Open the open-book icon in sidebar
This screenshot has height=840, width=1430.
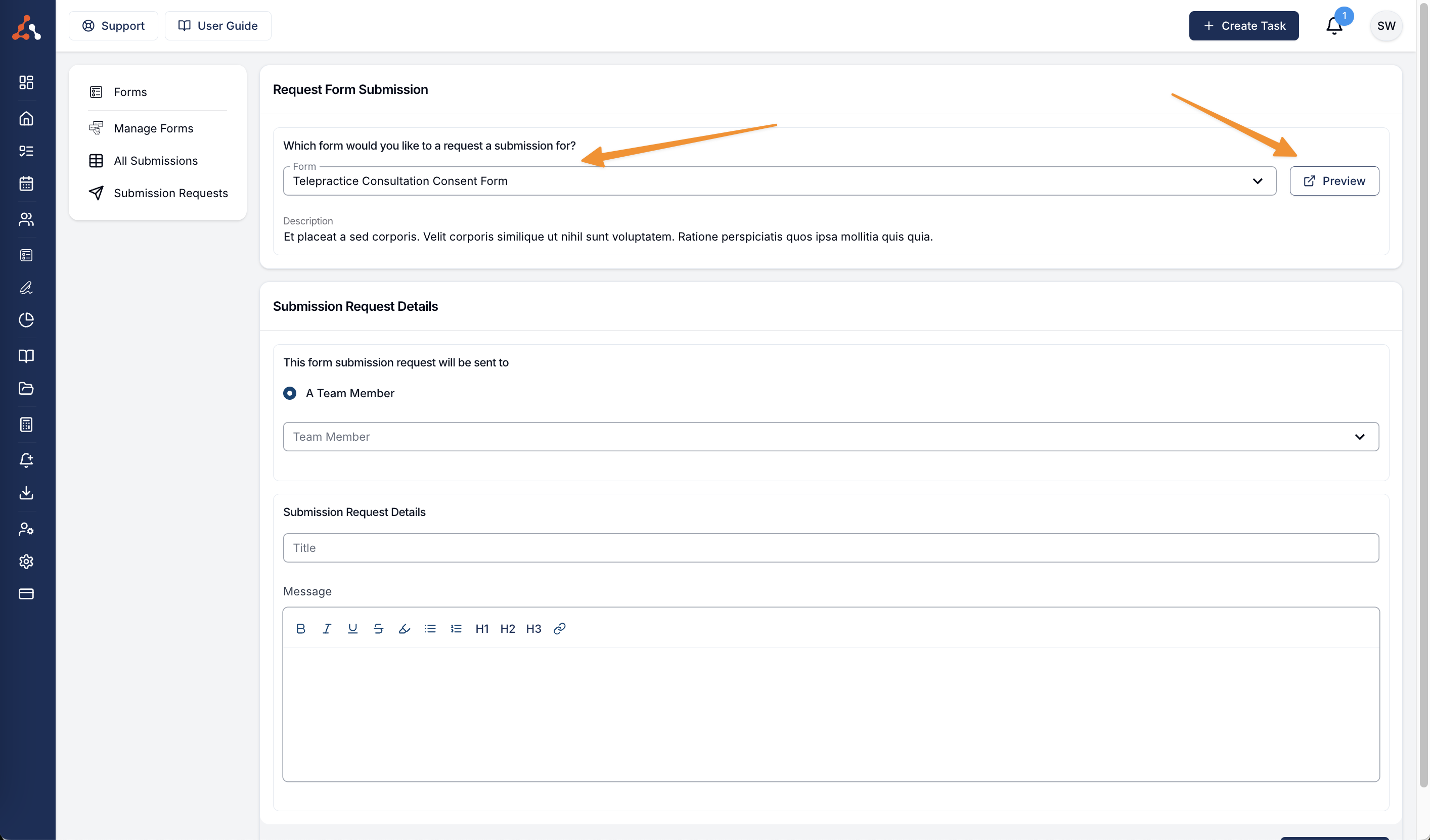click(x=26, y=356)
